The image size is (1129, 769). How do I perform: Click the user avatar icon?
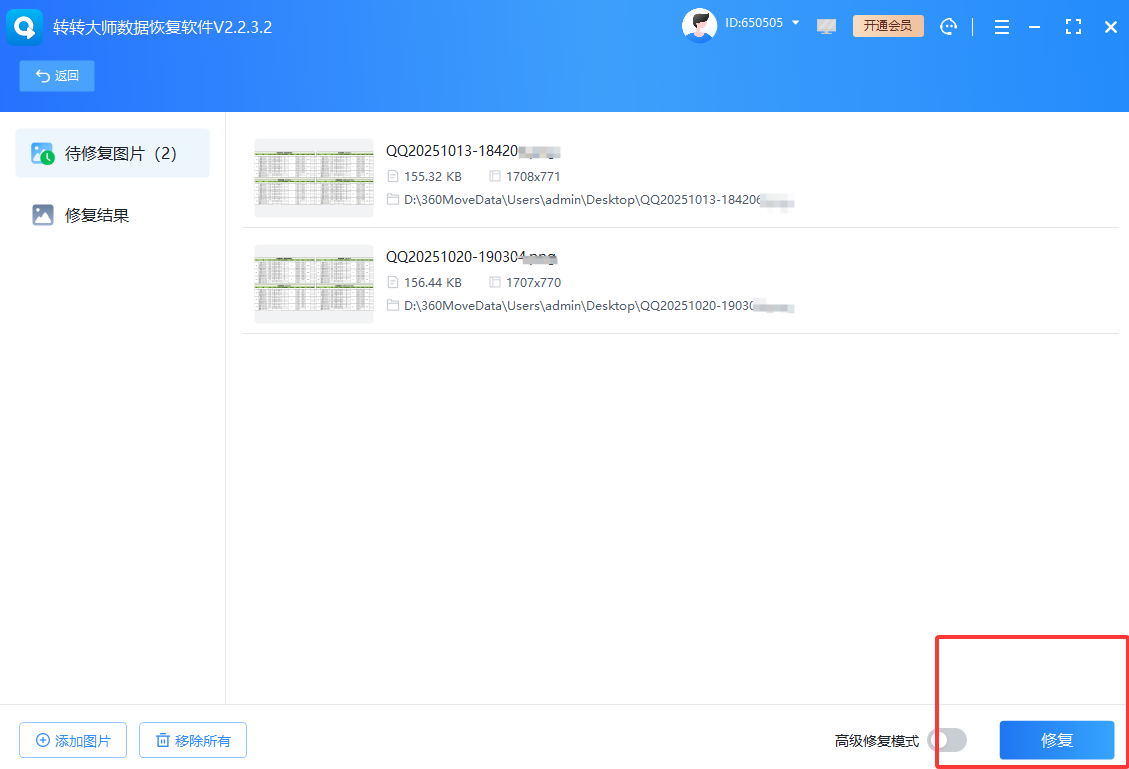point(699,26)
